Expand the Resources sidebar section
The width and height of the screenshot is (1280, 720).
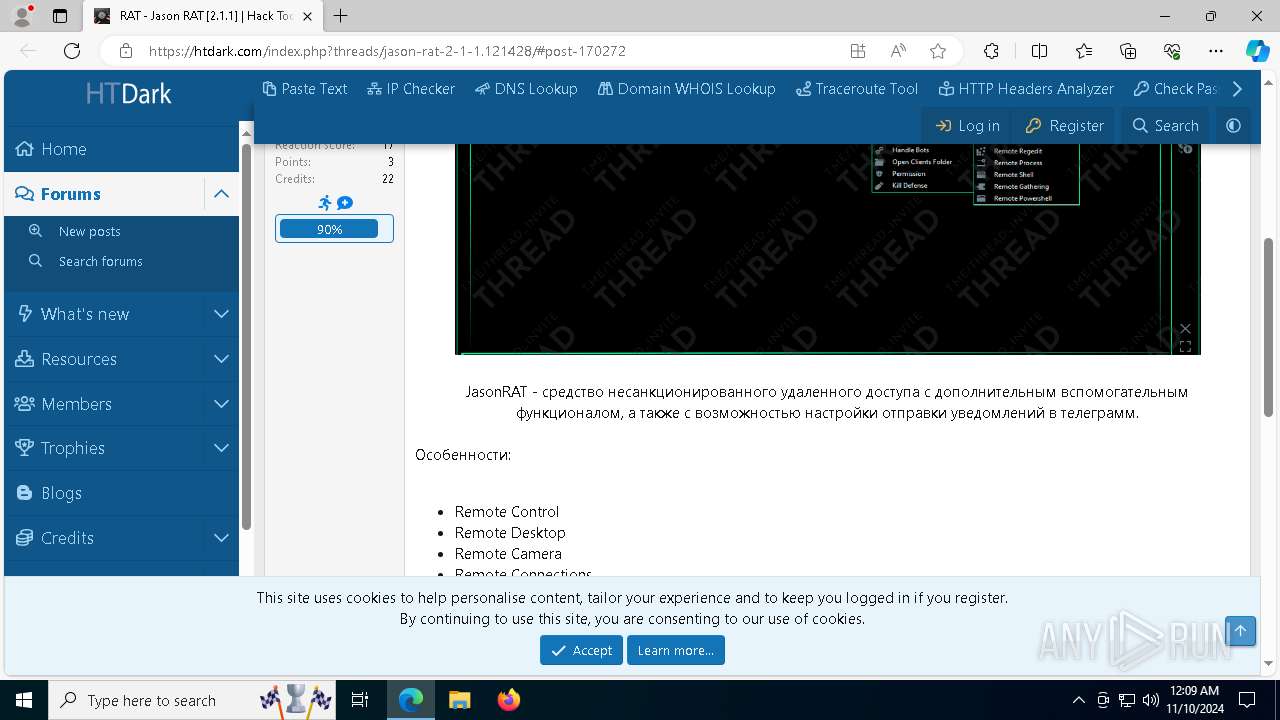point(221,359)
